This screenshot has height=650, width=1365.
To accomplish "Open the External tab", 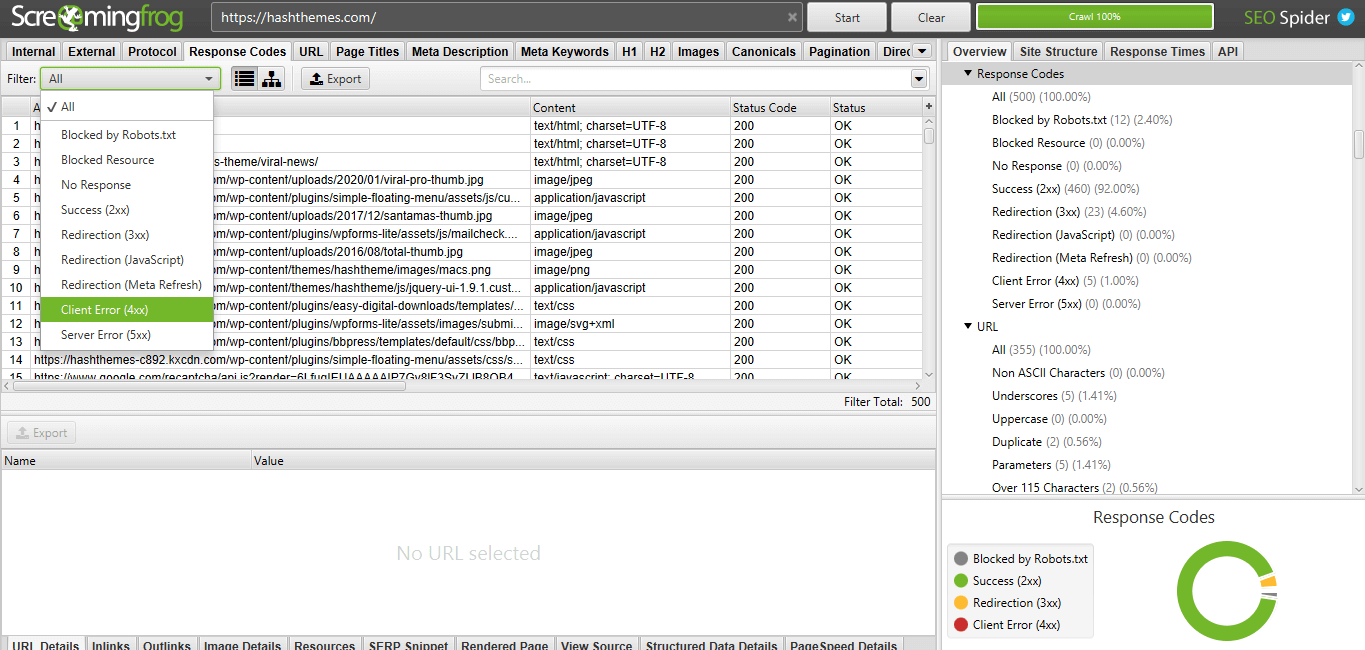I will point(92,51).
